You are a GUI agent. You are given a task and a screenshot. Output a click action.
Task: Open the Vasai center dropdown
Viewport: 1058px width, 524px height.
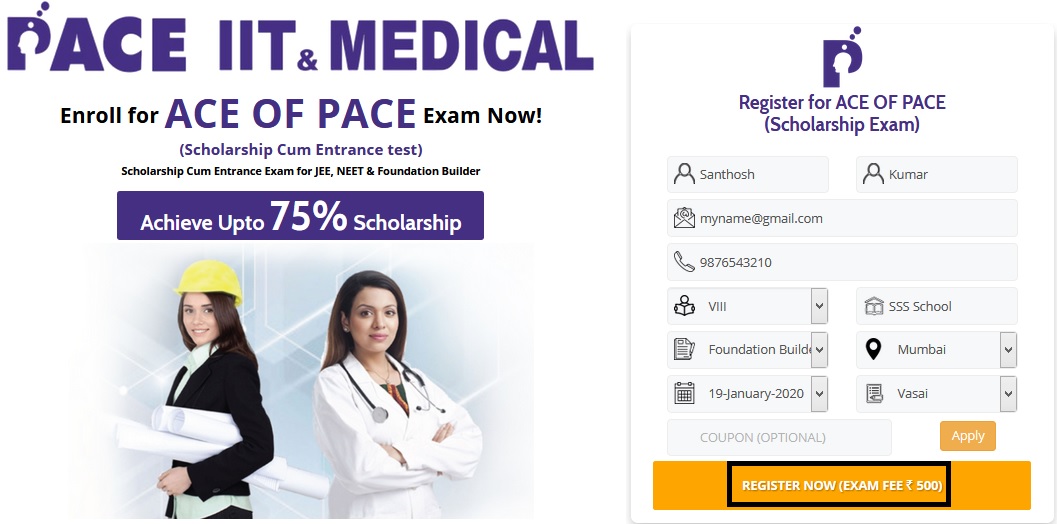1008,393
